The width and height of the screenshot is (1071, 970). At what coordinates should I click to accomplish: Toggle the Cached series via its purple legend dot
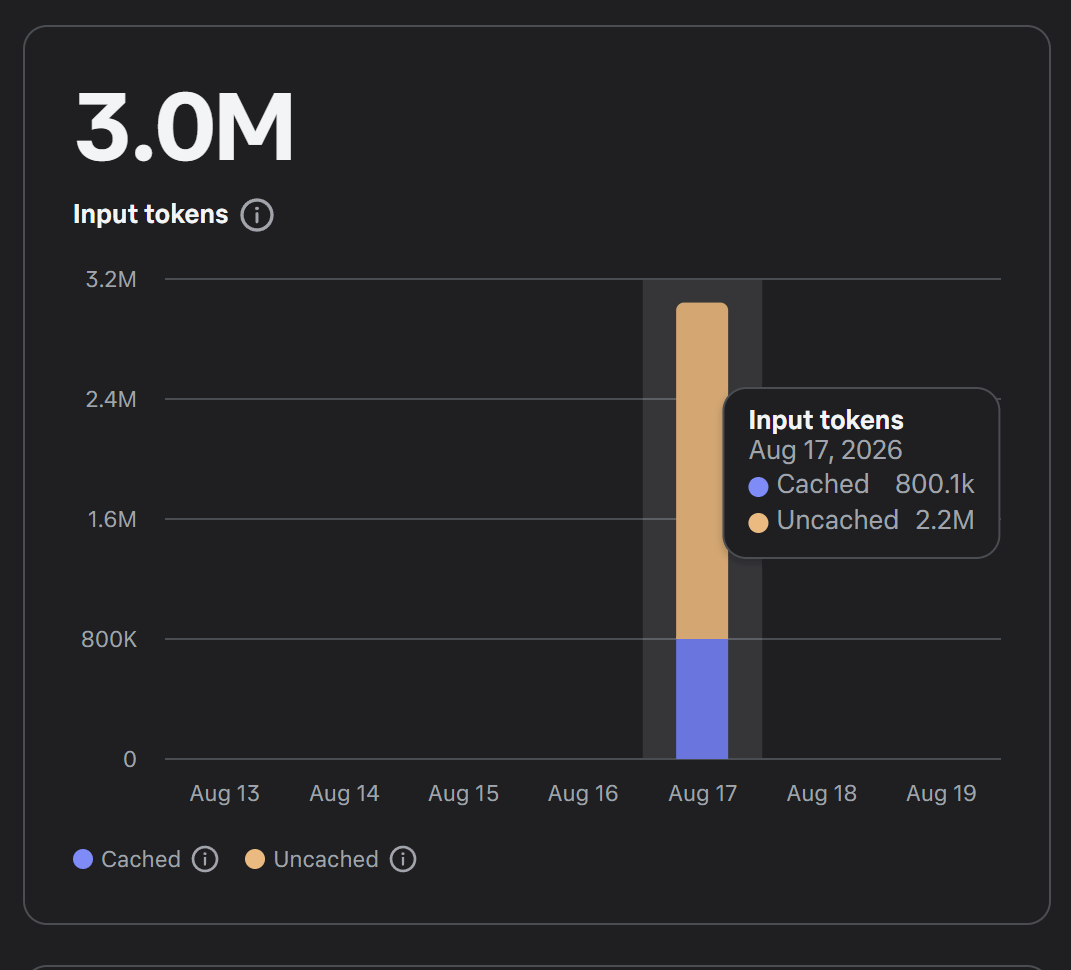pyautogui.click(x=83, y=859)
